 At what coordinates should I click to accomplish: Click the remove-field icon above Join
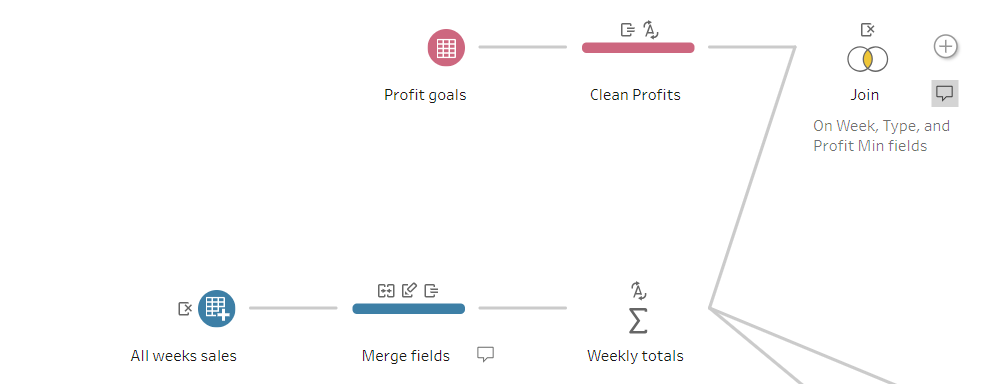[x=868, y=29]
